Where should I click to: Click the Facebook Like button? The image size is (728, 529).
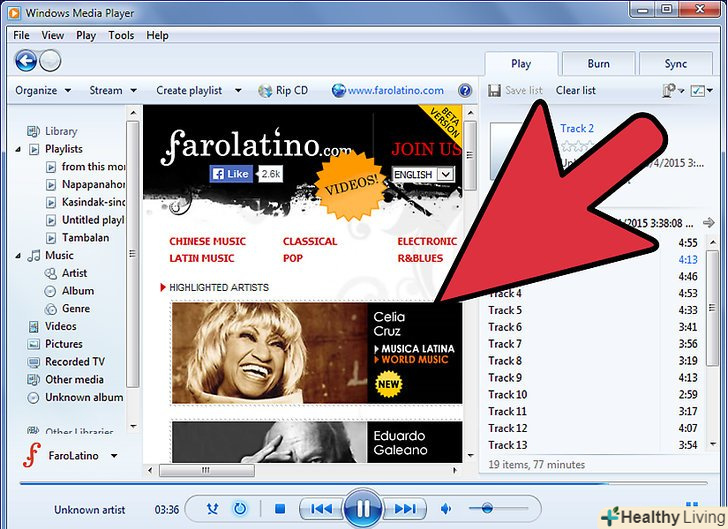coord(231,173)
